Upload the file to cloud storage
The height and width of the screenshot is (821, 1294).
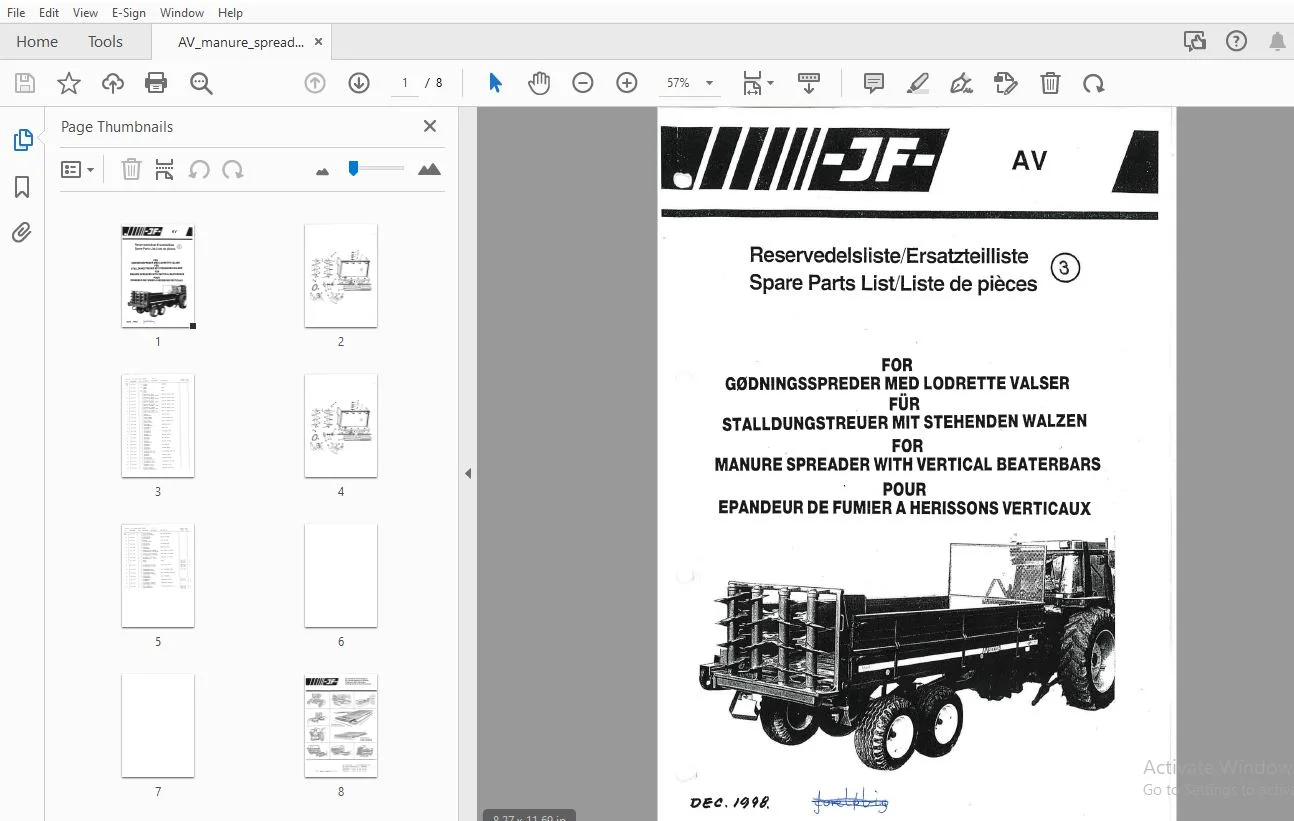113,83
